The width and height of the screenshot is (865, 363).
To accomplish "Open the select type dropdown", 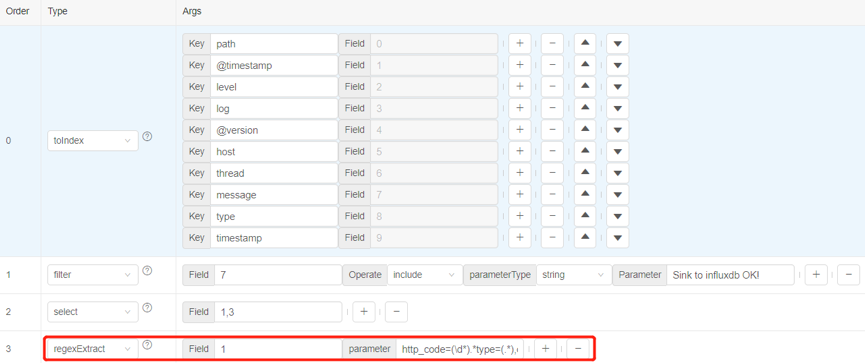I will coord(93,312).
